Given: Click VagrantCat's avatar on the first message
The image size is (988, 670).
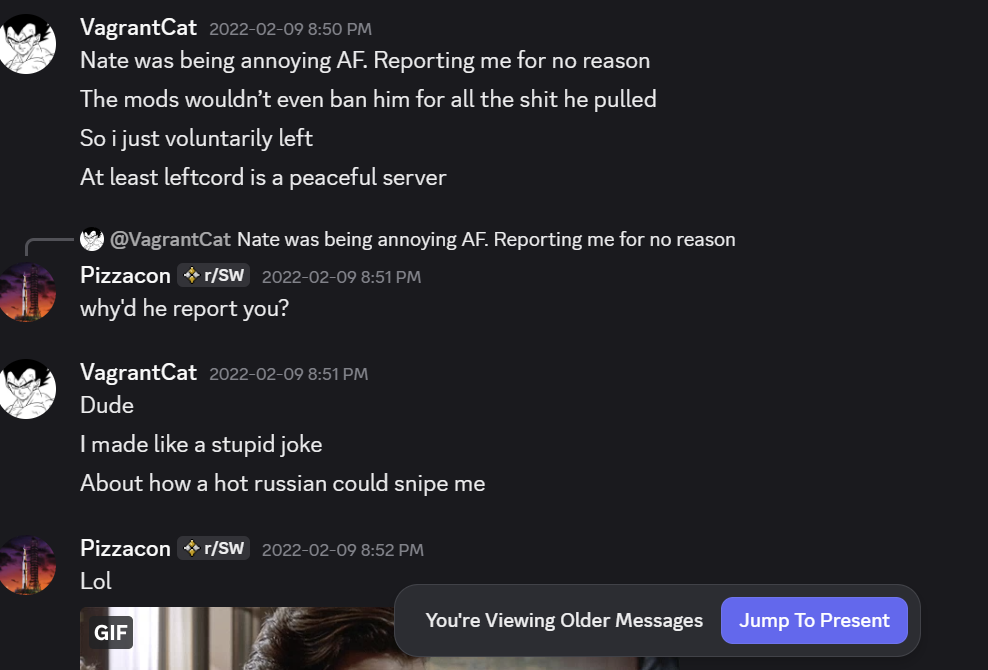Looking at the screenshot, I should [28, 44].
